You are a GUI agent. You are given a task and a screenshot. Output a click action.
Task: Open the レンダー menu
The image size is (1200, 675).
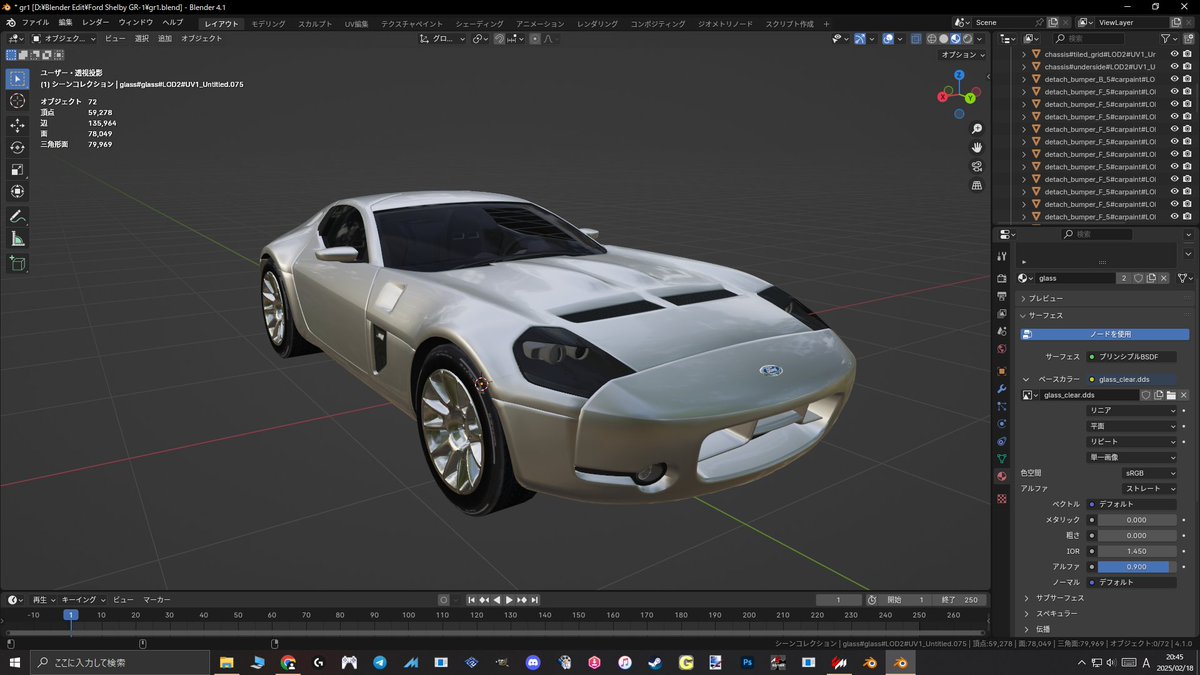pos(96,22)
